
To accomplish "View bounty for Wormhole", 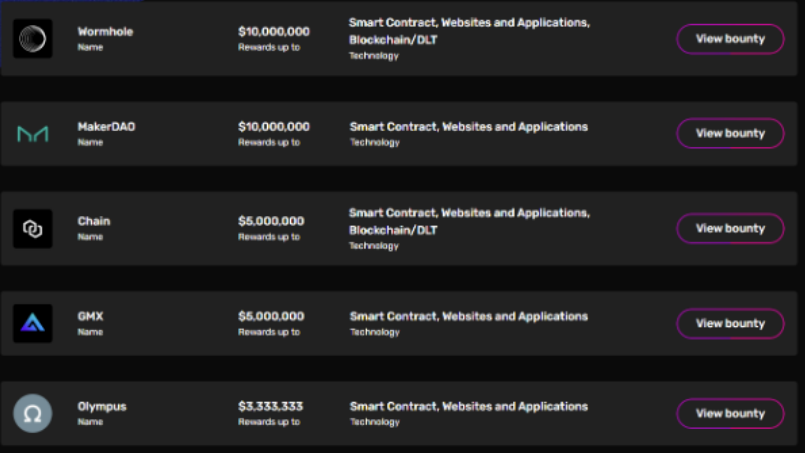I will [x=730, y=39].
